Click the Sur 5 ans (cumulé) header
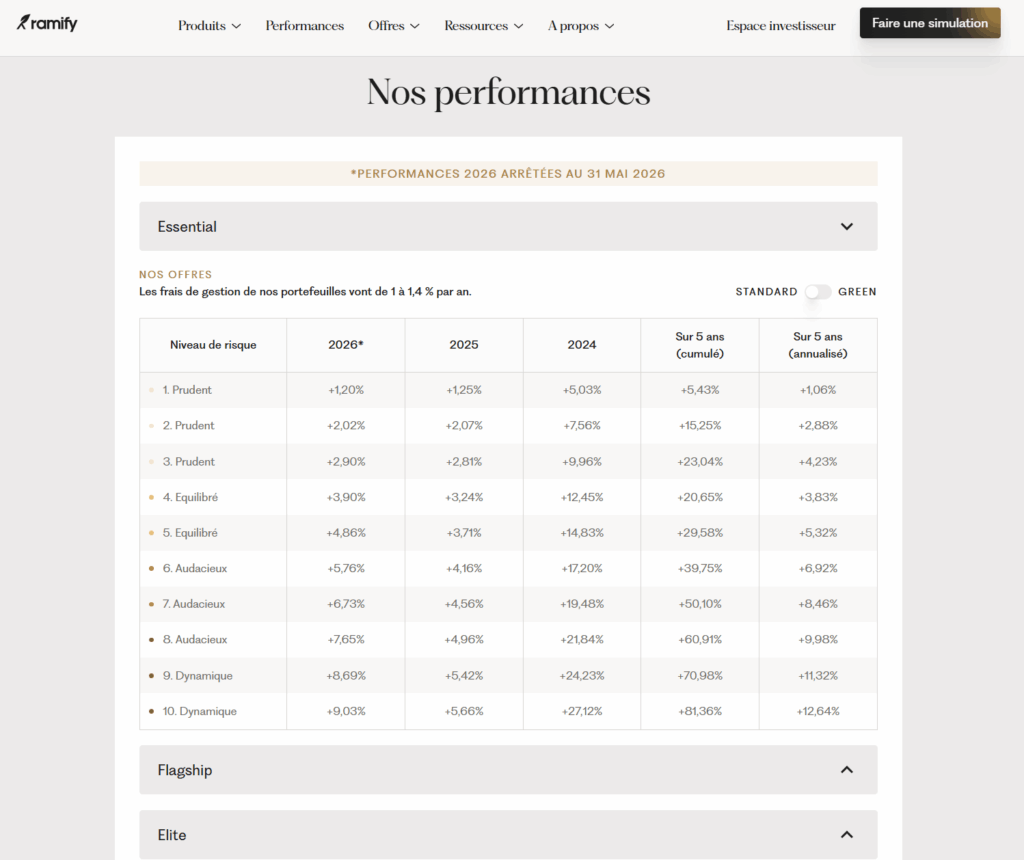Viewport: 1024px width, 860px height. click(x=699, y=345)
